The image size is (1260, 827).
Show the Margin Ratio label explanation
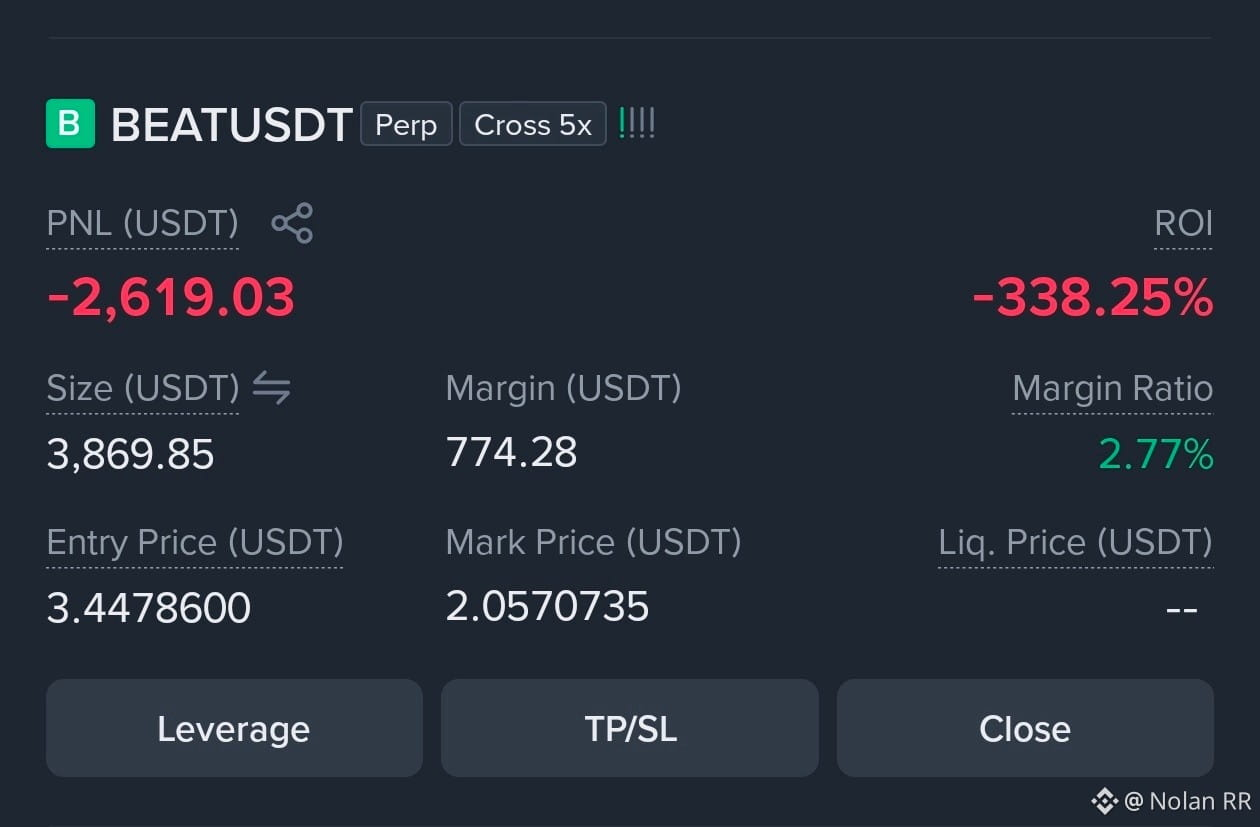pyautogui.click(x=1112, y=388)
